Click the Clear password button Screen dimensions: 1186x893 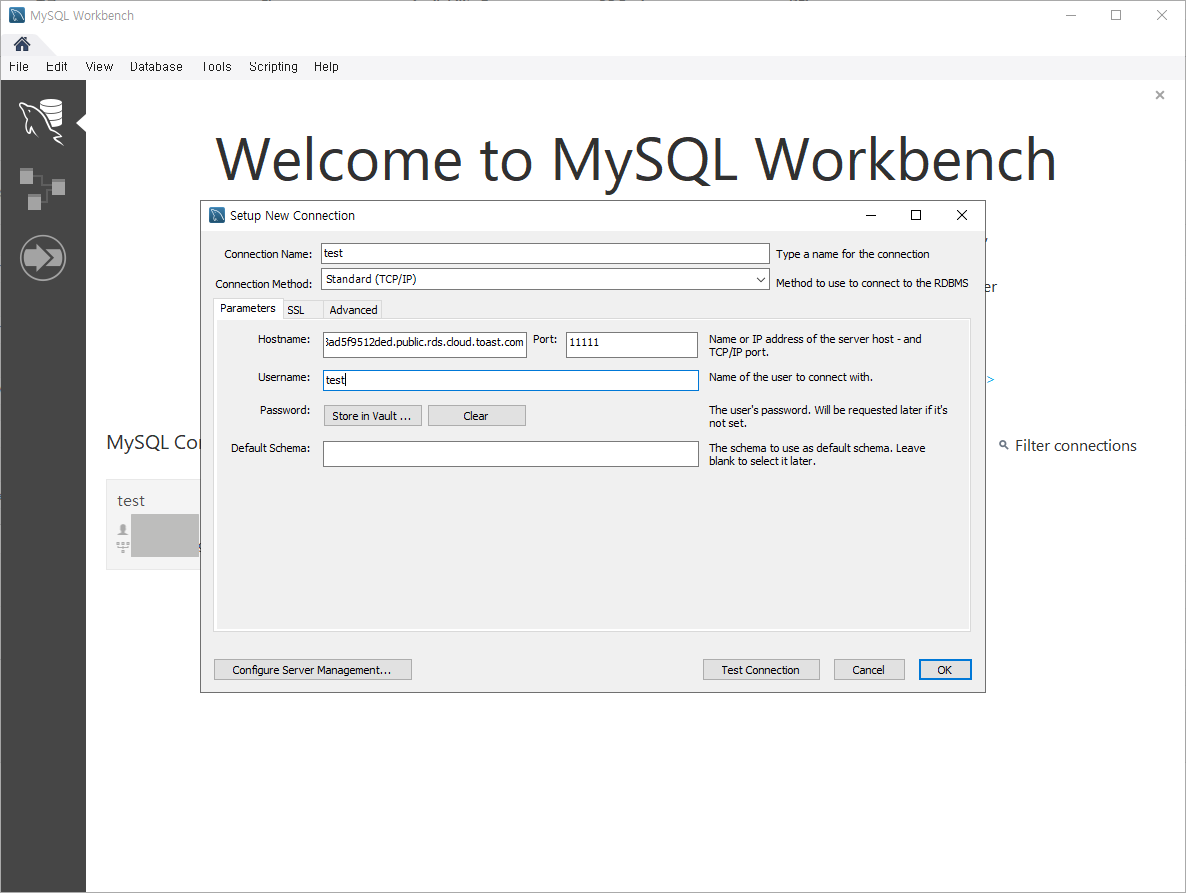(477, 416)
